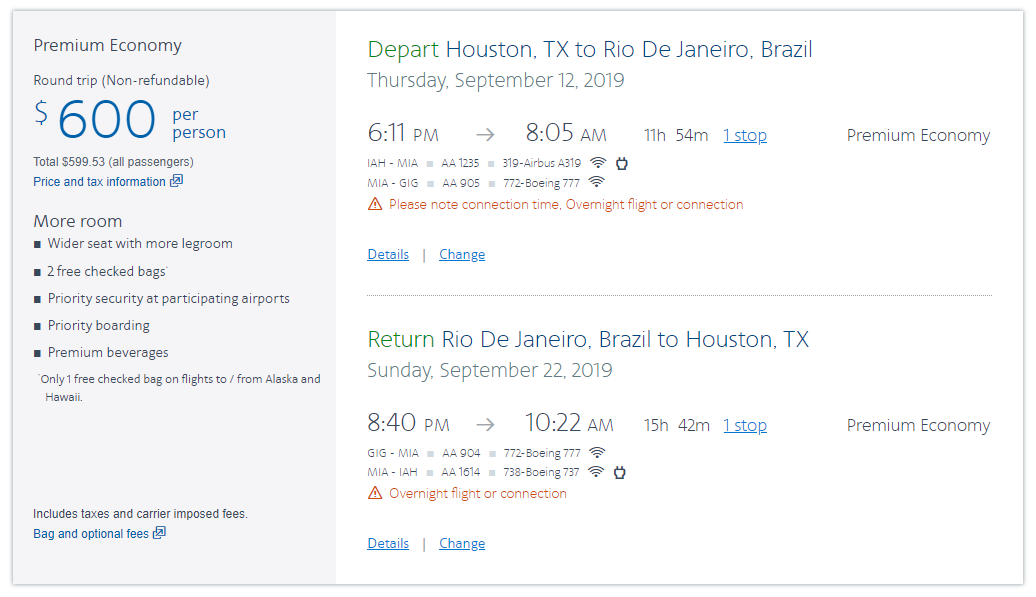Image resolution: width=1036 pixels, height=597 pixels.
Task: Expand 1 stop info for Houston departure
Action: click(x=745, y=135)
